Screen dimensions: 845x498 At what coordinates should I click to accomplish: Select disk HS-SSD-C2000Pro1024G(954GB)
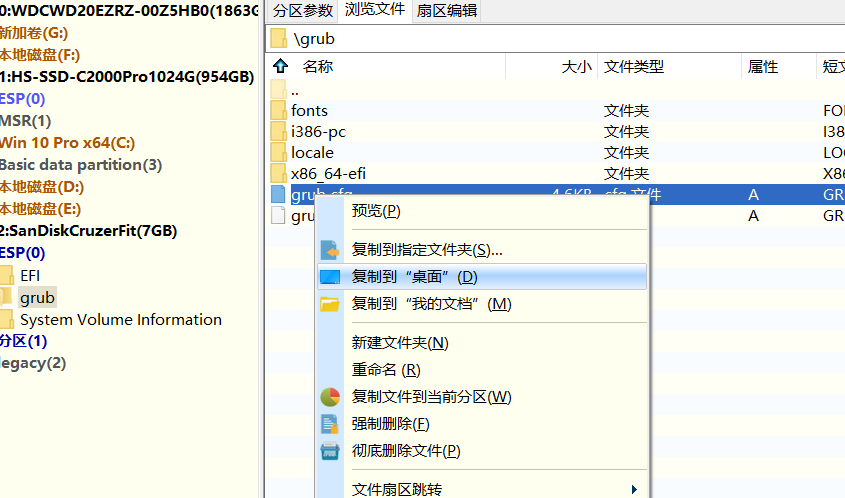(127, 77)
